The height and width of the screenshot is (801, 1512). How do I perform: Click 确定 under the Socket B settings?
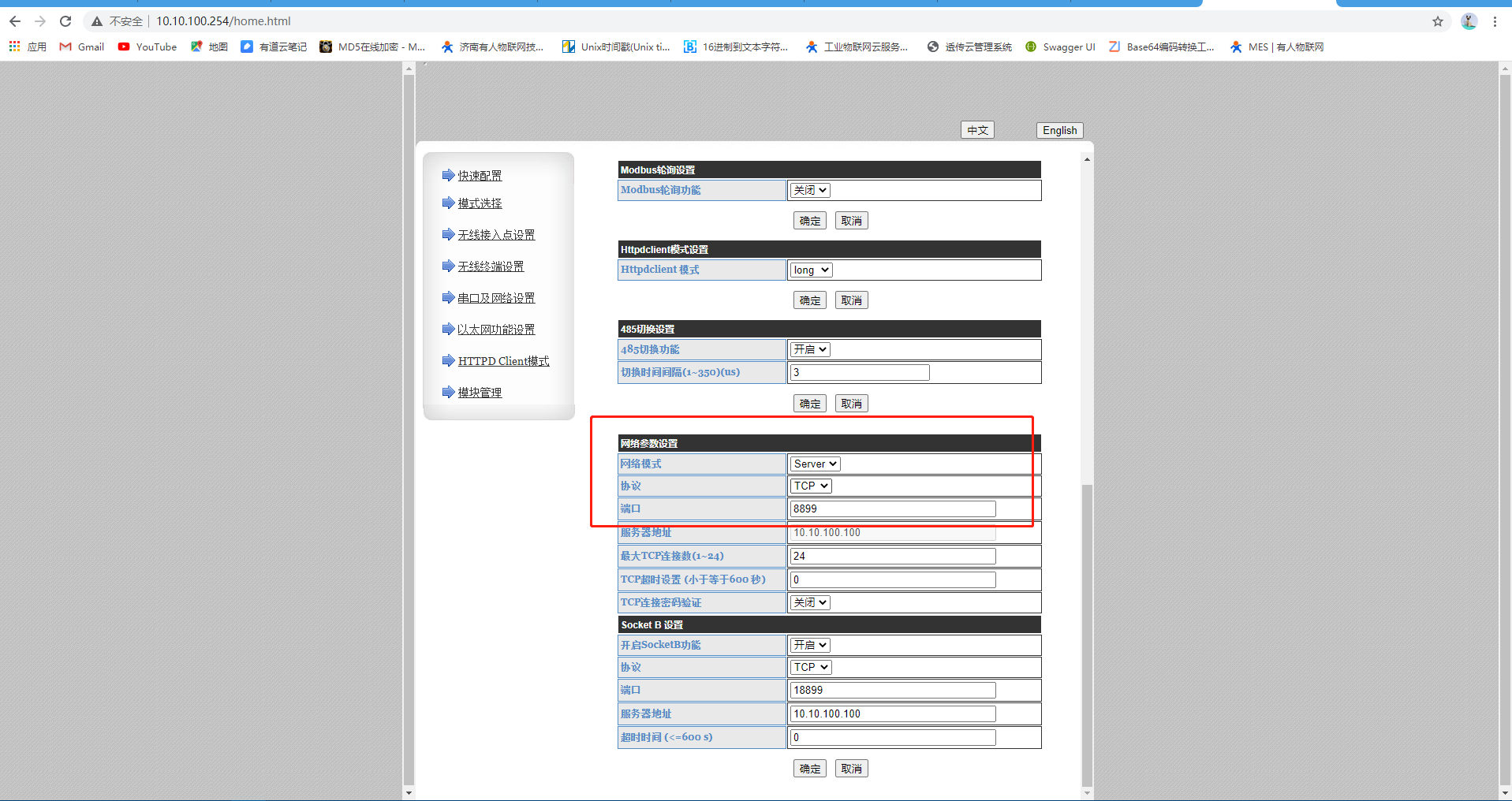pos(809,769)
